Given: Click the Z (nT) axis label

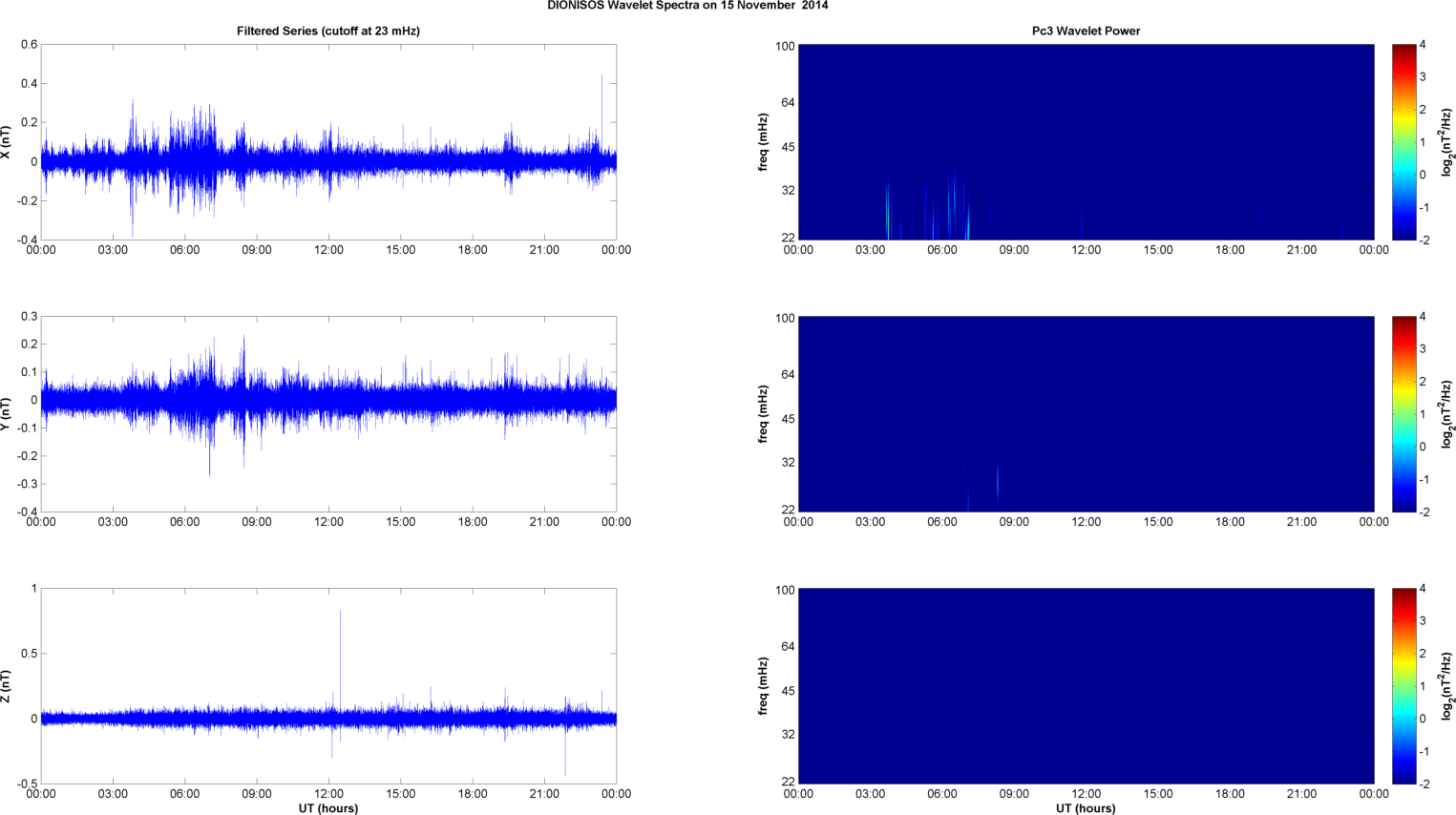Looking at the screenshot, I should click(7, 686).
